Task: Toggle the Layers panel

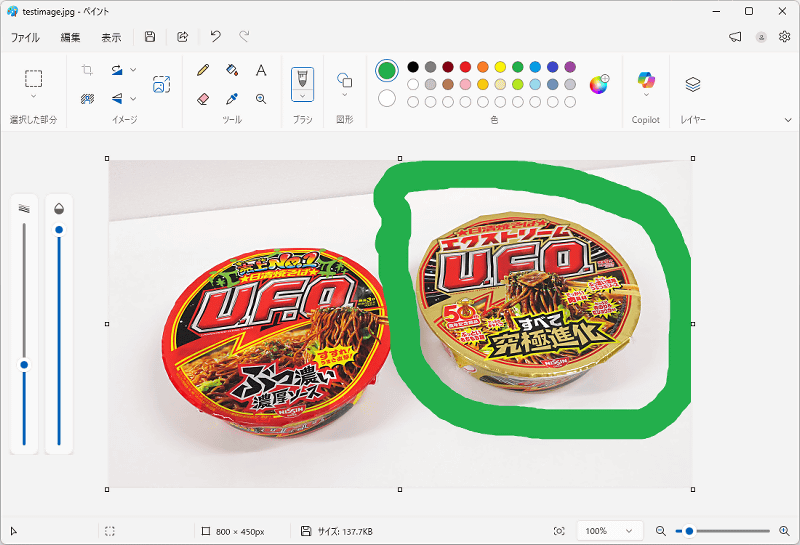Action: (693, 84)
